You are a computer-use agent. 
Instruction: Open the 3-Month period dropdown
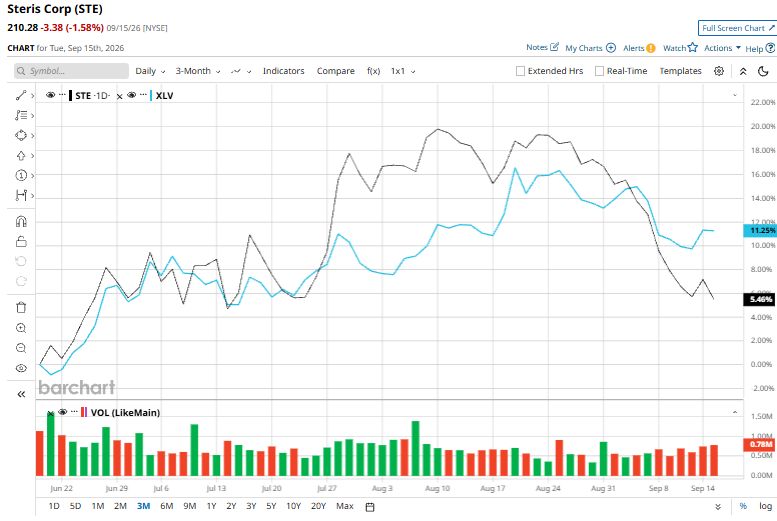[198, 71]
